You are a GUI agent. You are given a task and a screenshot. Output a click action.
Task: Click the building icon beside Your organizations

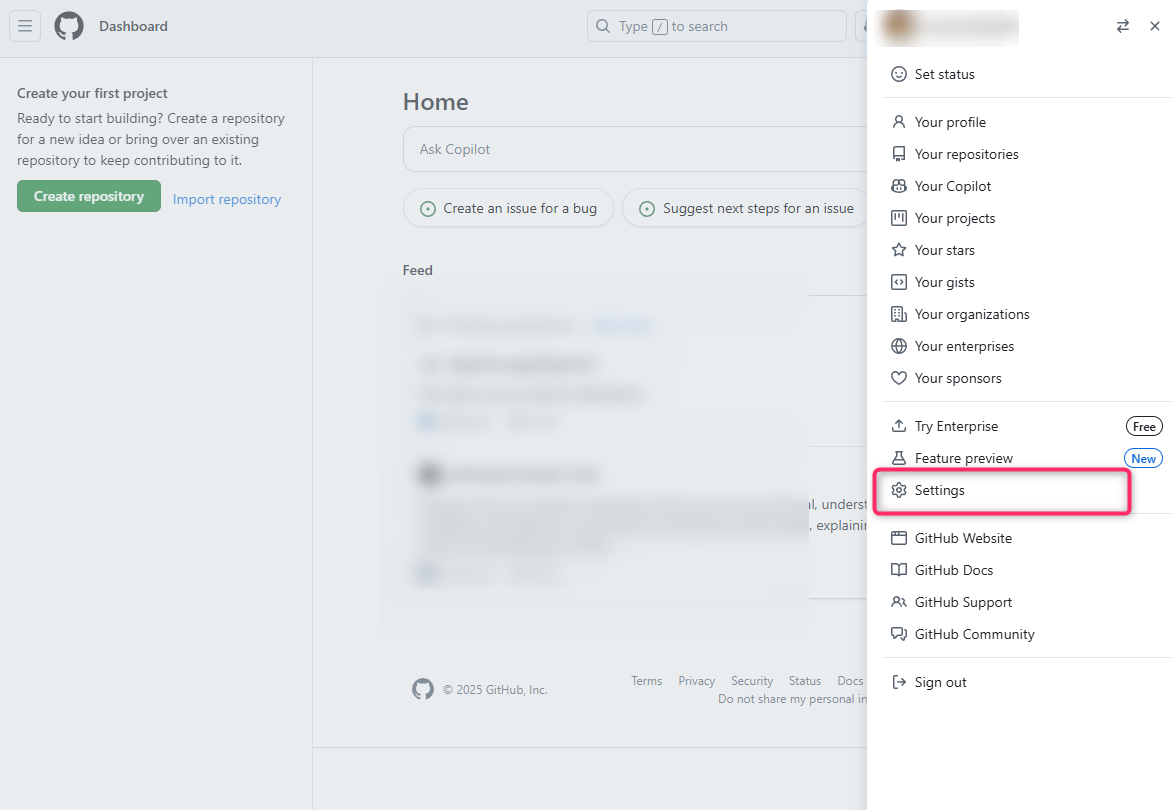898,314
